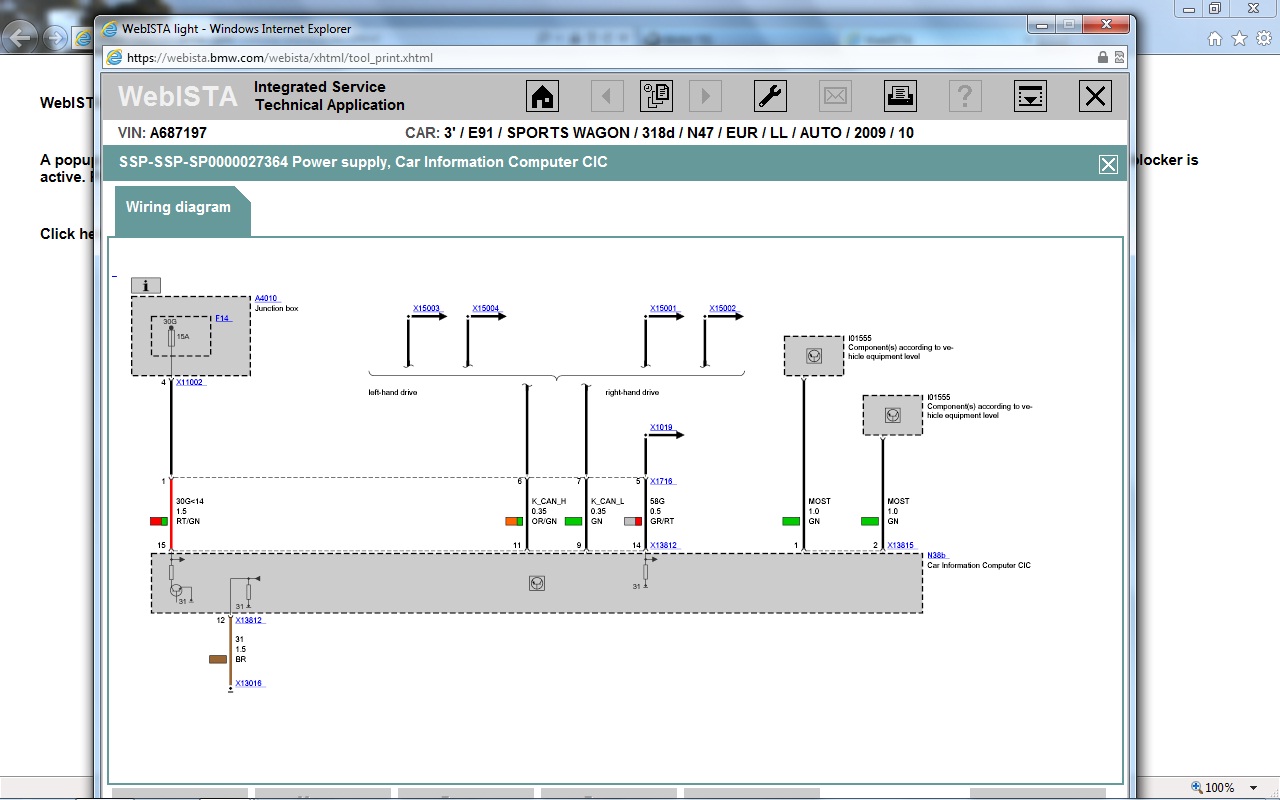The image size is (1280, 800).
Task: Open the X15001 connector link
Action: [663, 308]
